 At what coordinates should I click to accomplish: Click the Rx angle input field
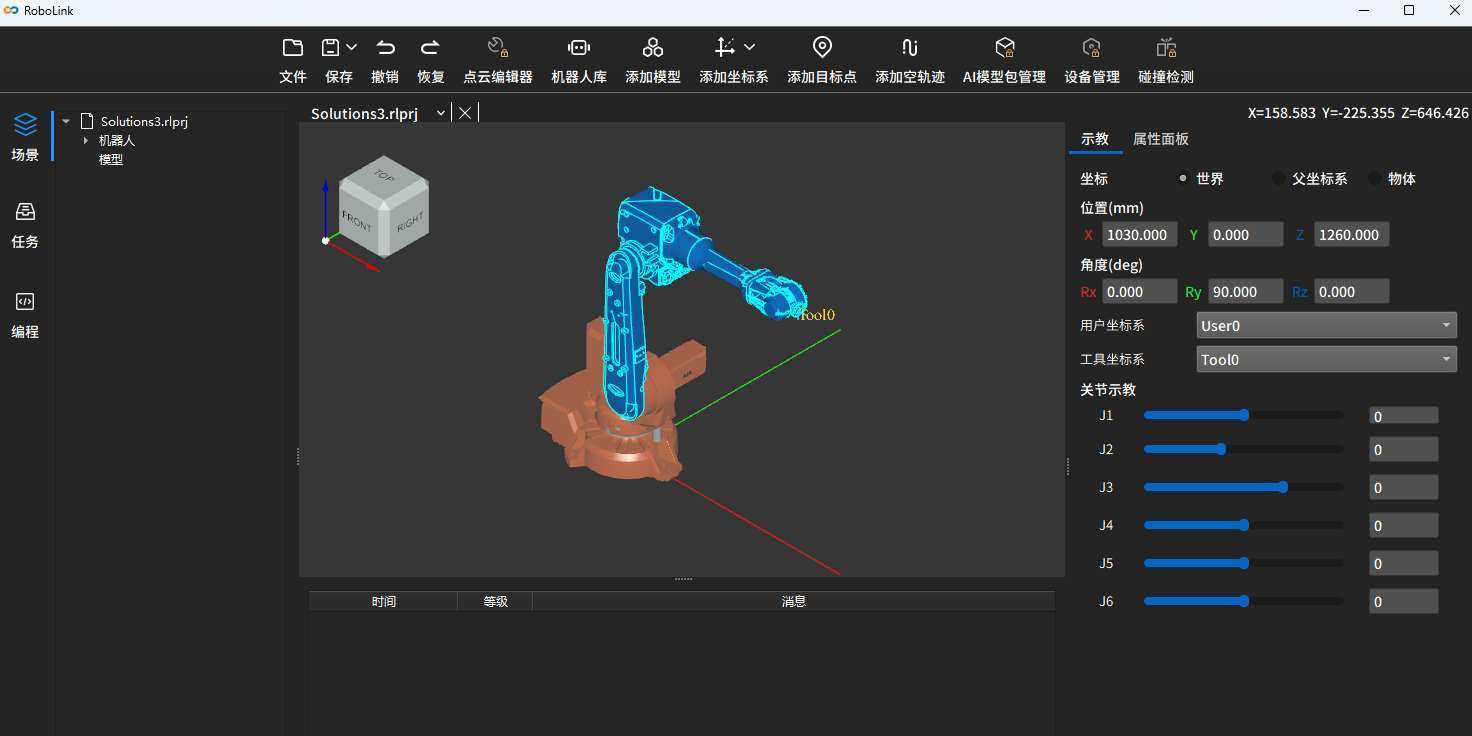1140,292
